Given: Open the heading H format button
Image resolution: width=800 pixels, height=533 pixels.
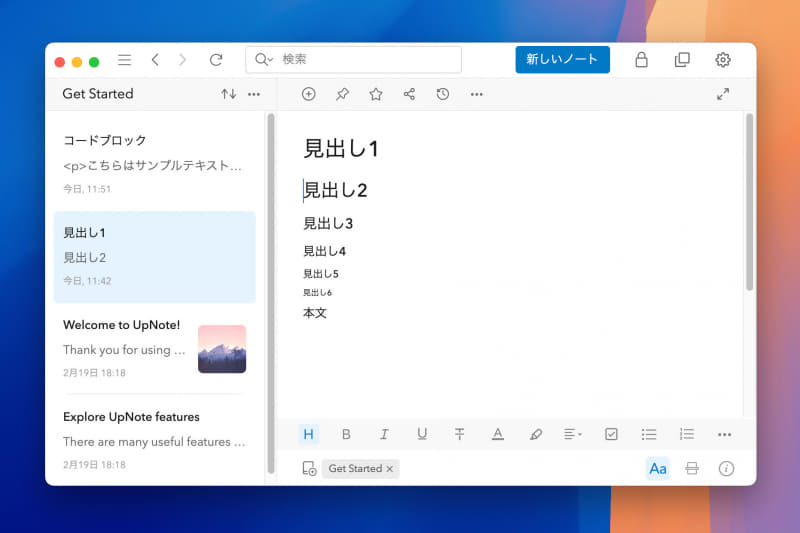Looking at the screenshot, I should click(309, 434).
